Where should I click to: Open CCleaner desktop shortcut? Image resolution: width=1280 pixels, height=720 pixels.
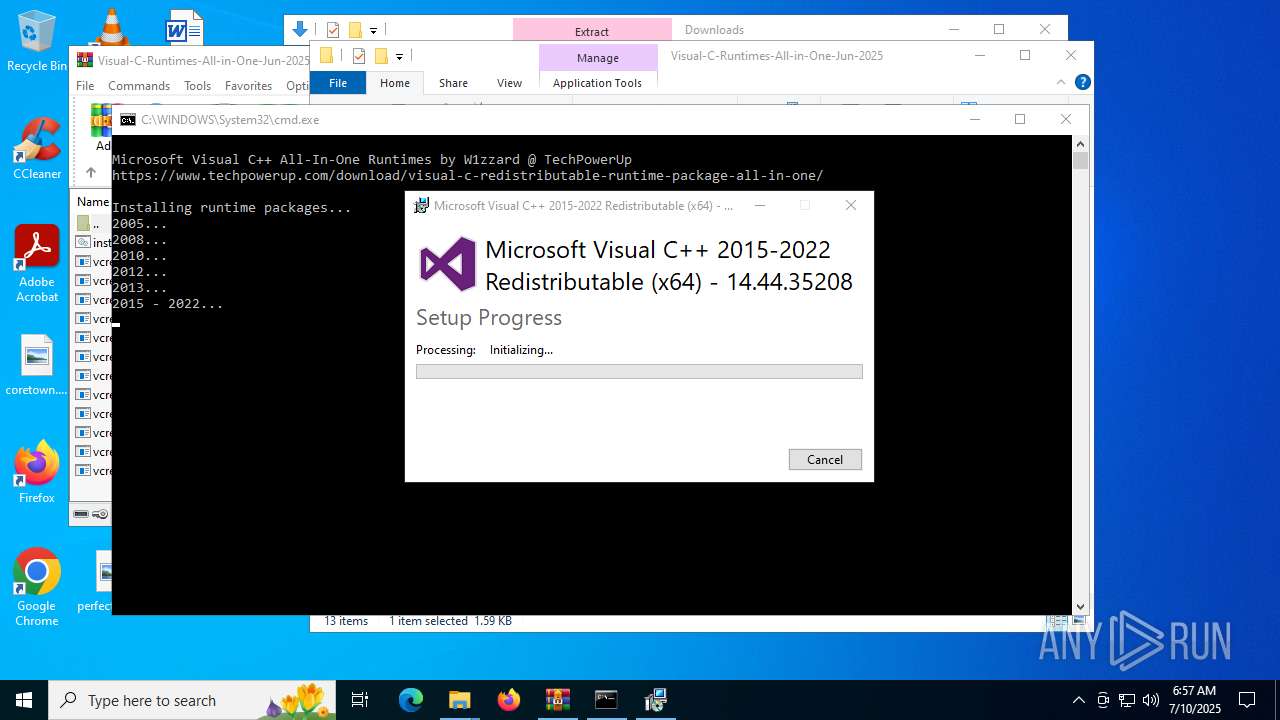point(37,149)
